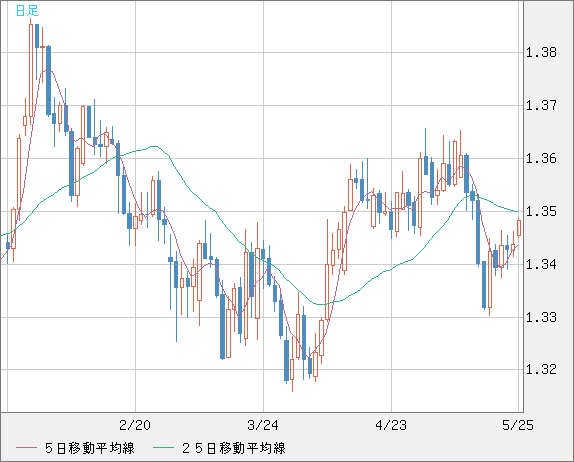
Task: Click the 1.32 price axis label
Action: [x=541, y=369]
